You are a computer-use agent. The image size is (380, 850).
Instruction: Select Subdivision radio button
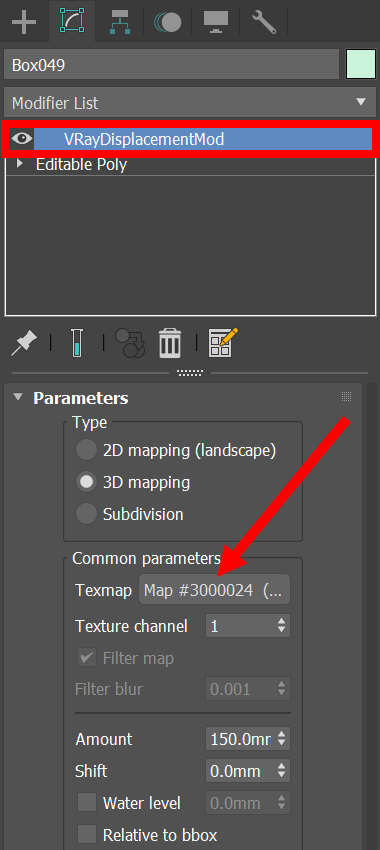click(x=86, y=514)
